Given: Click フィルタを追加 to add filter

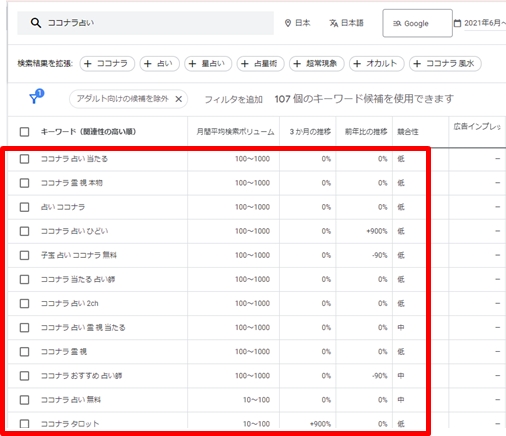Looking at the screenshot, I should click(233, 99).
